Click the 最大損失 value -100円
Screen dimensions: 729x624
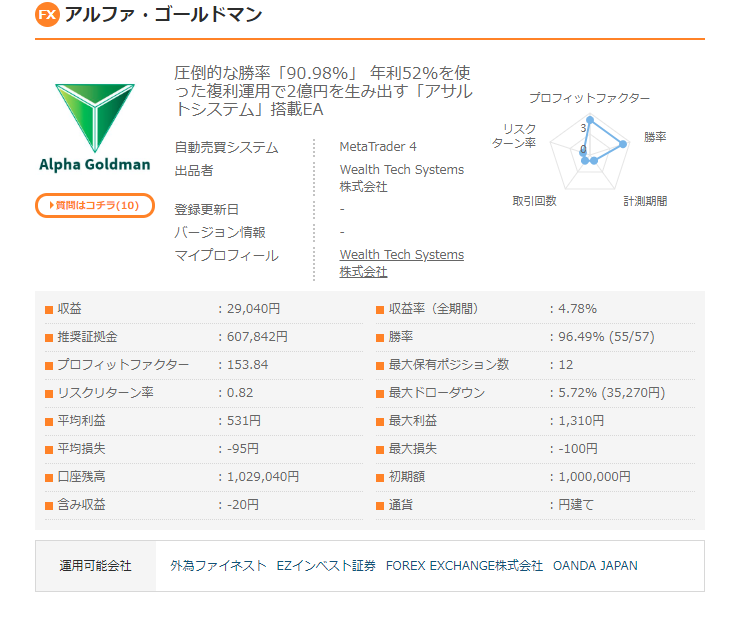click(x=578, y=449)
